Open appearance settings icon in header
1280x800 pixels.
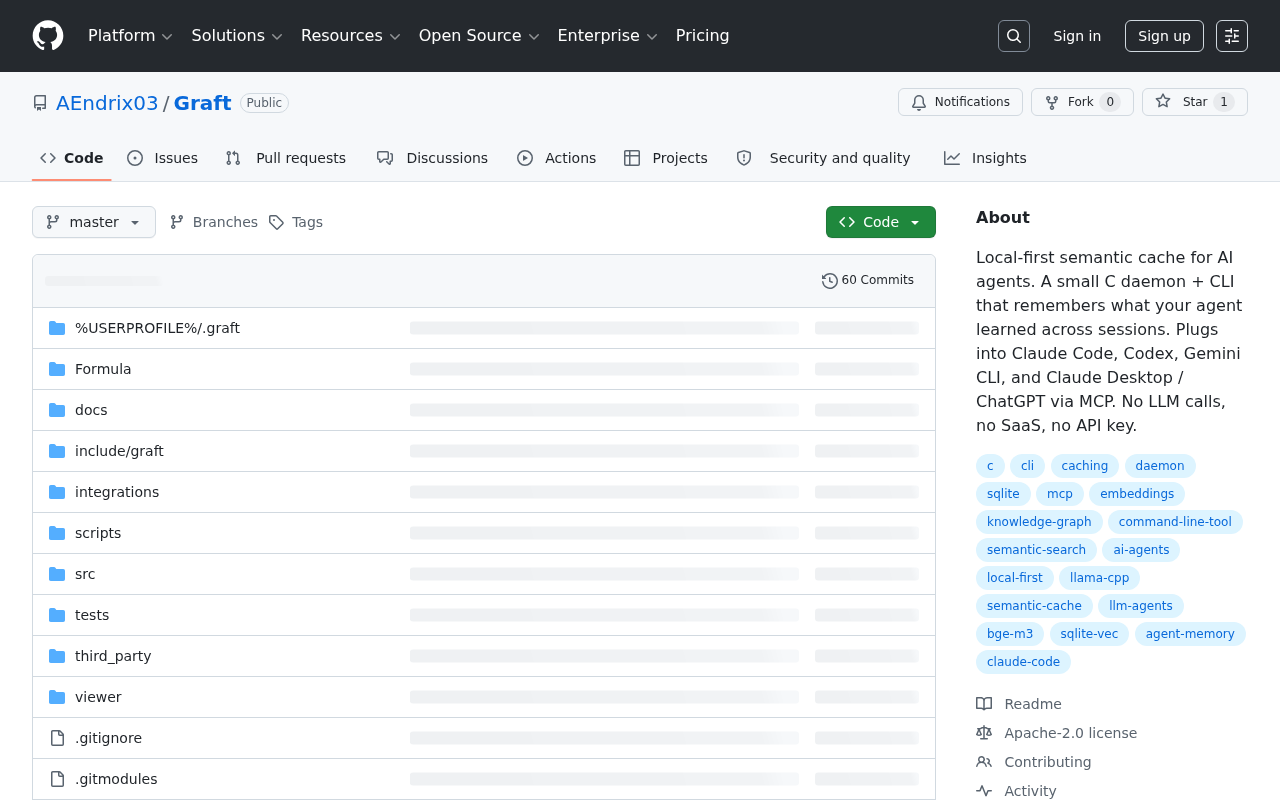click(x=1232, y=36)
